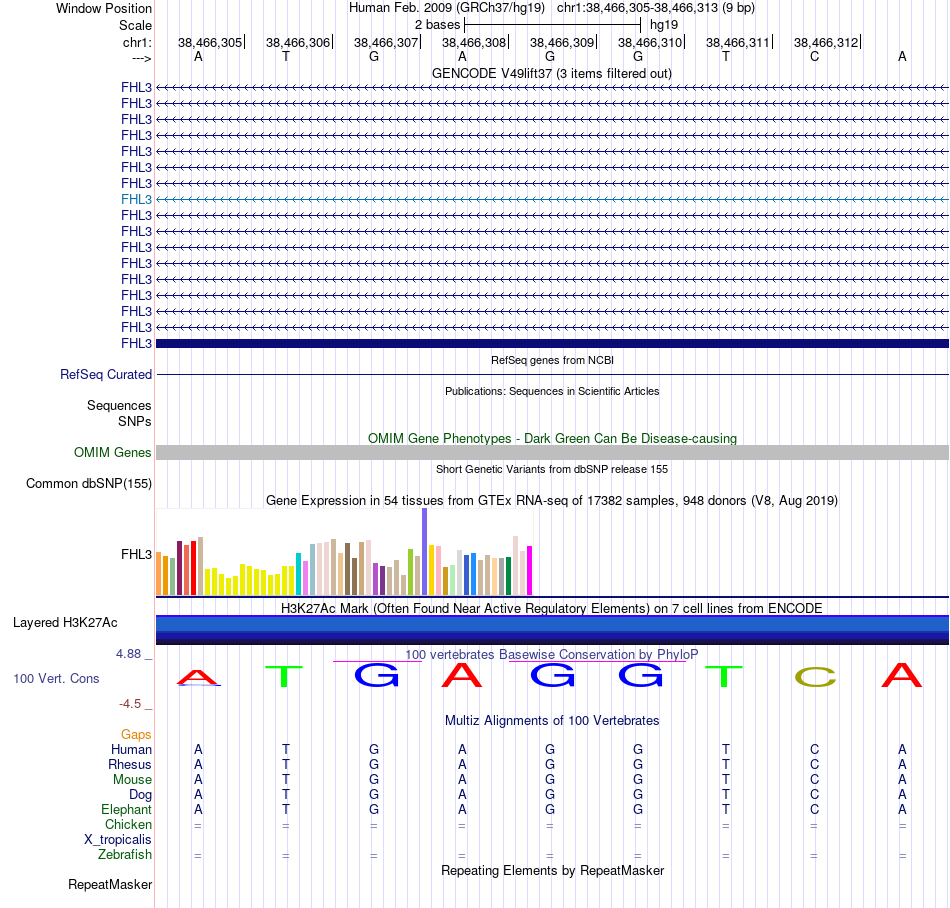The height and width of the screenshot is (908, 950).
Task: Click the magenta bar ending the GTEx chart
Action: (x=530, y=571)
